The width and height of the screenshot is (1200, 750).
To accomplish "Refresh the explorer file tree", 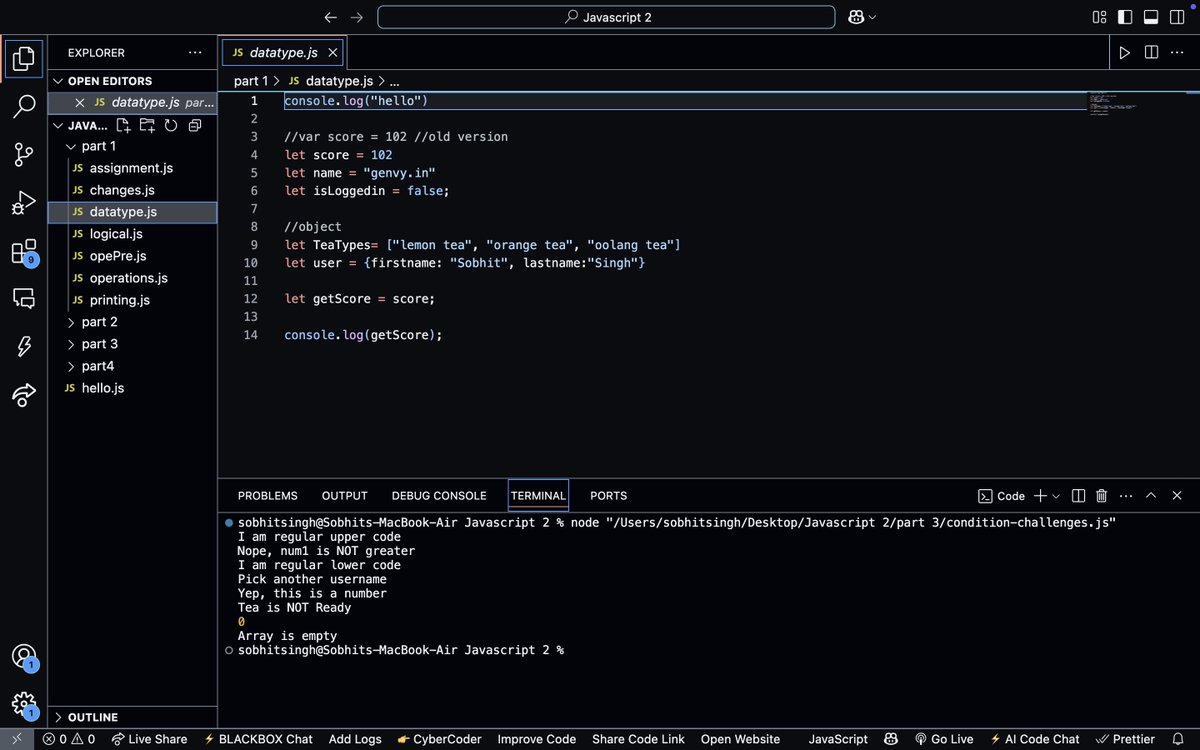I will (x=171, y=125).
